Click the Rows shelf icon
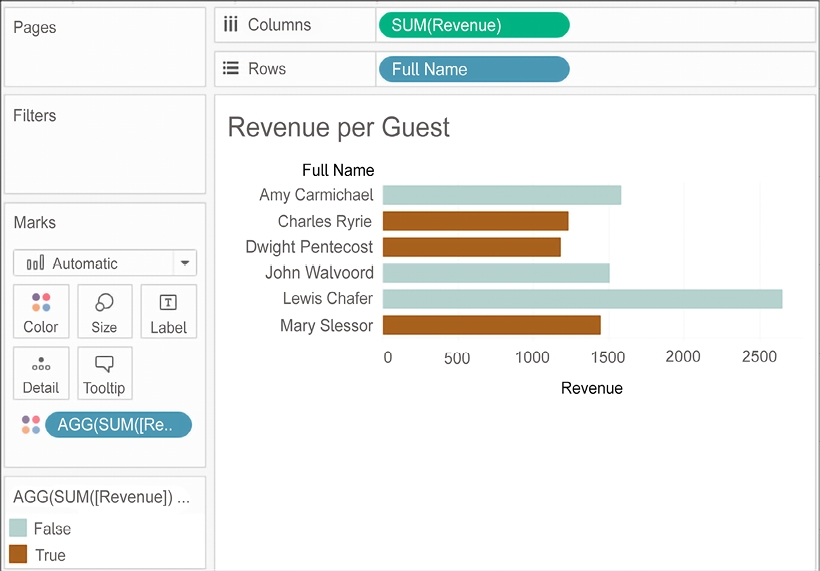820x571 pixels. (230, 69)
